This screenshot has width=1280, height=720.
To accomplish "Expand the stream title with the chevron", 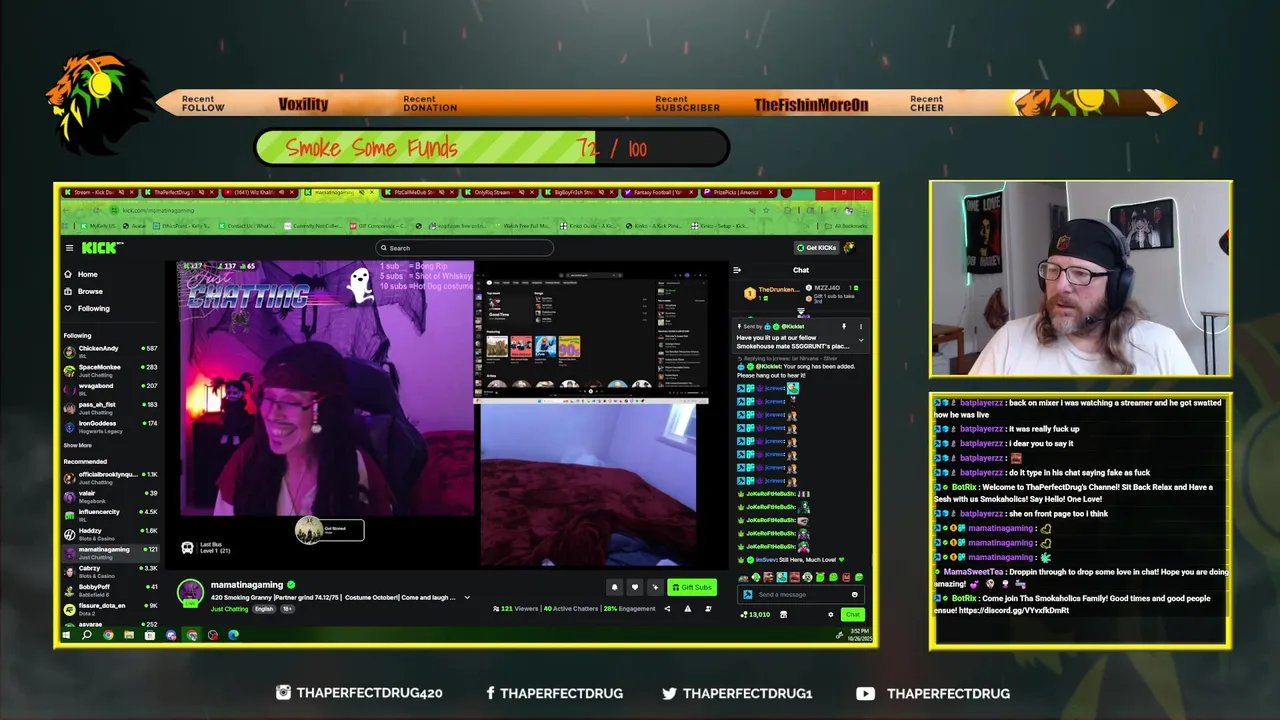I will coord(466,598).
